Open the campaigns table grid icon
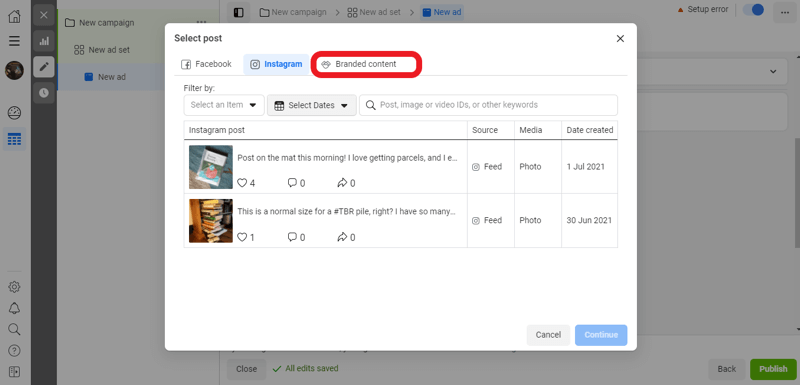The image size is (800, 385). click(14, 139)
